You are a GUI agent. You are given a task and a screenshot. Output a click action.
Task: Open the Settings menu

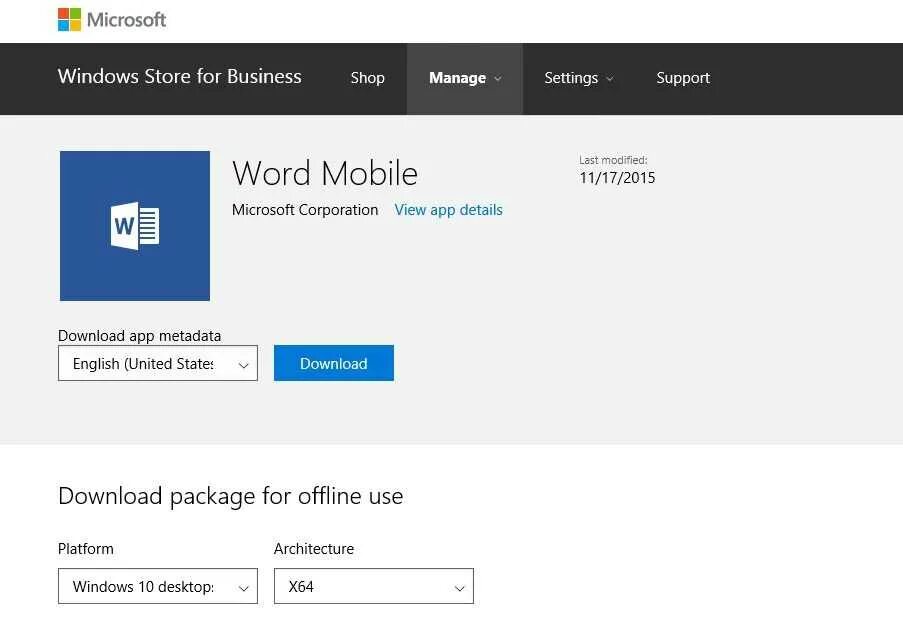pyautogui.click(x=571, y=78)
